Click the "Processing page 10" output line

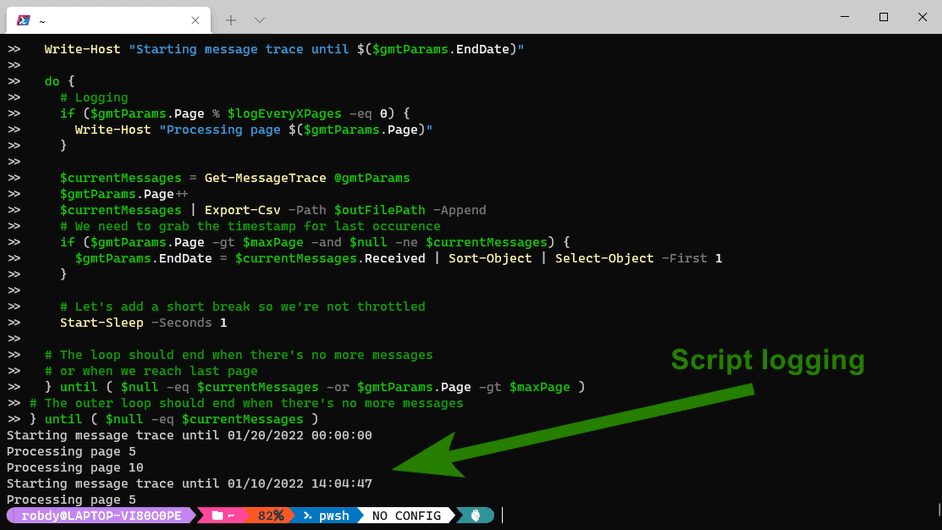click(75, 468)
